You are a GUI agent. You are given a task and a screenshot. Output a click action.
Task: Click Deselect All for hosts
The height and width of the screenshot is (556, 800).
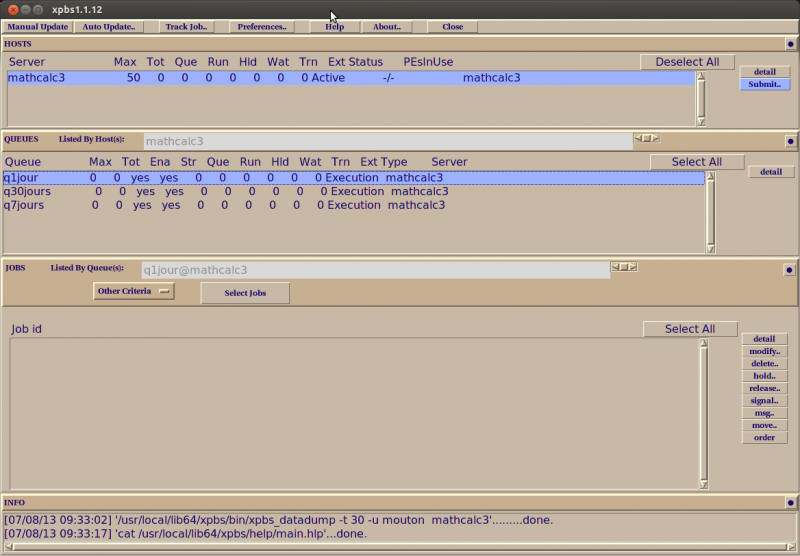tap(687, 62)
